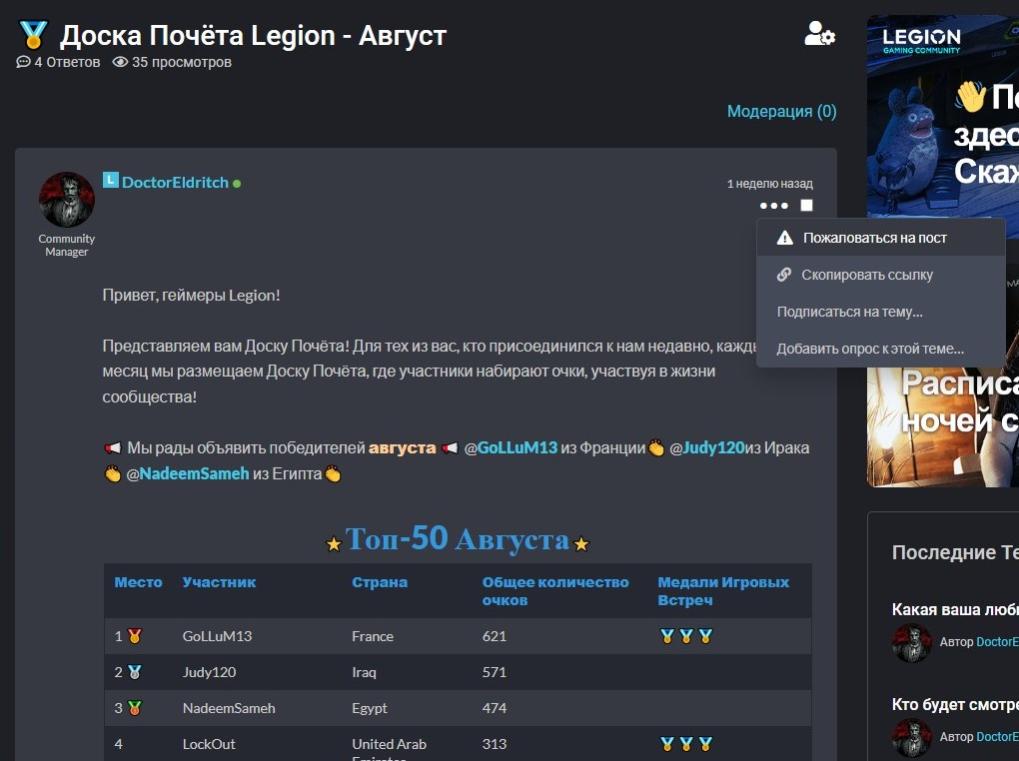Choose "Добавить опрос к этой теме..."
The width and height of the screenshot is (1019, 761).
point(870,349)
